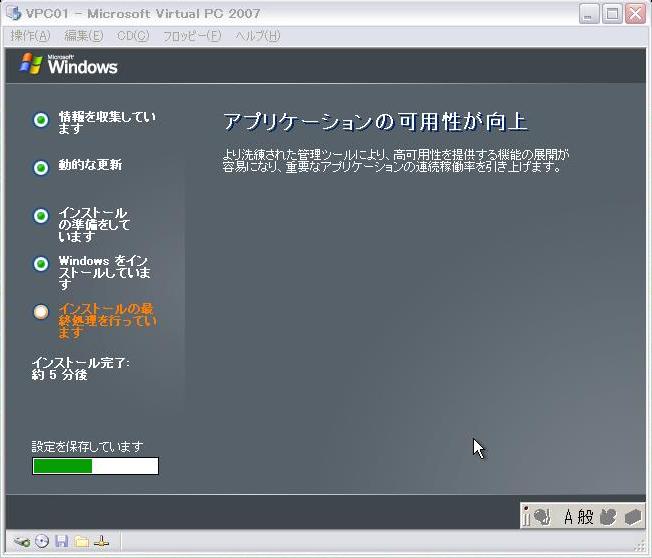652x558 pixels.
Task: Minimize the Virtual PC window
Action: 588,14
